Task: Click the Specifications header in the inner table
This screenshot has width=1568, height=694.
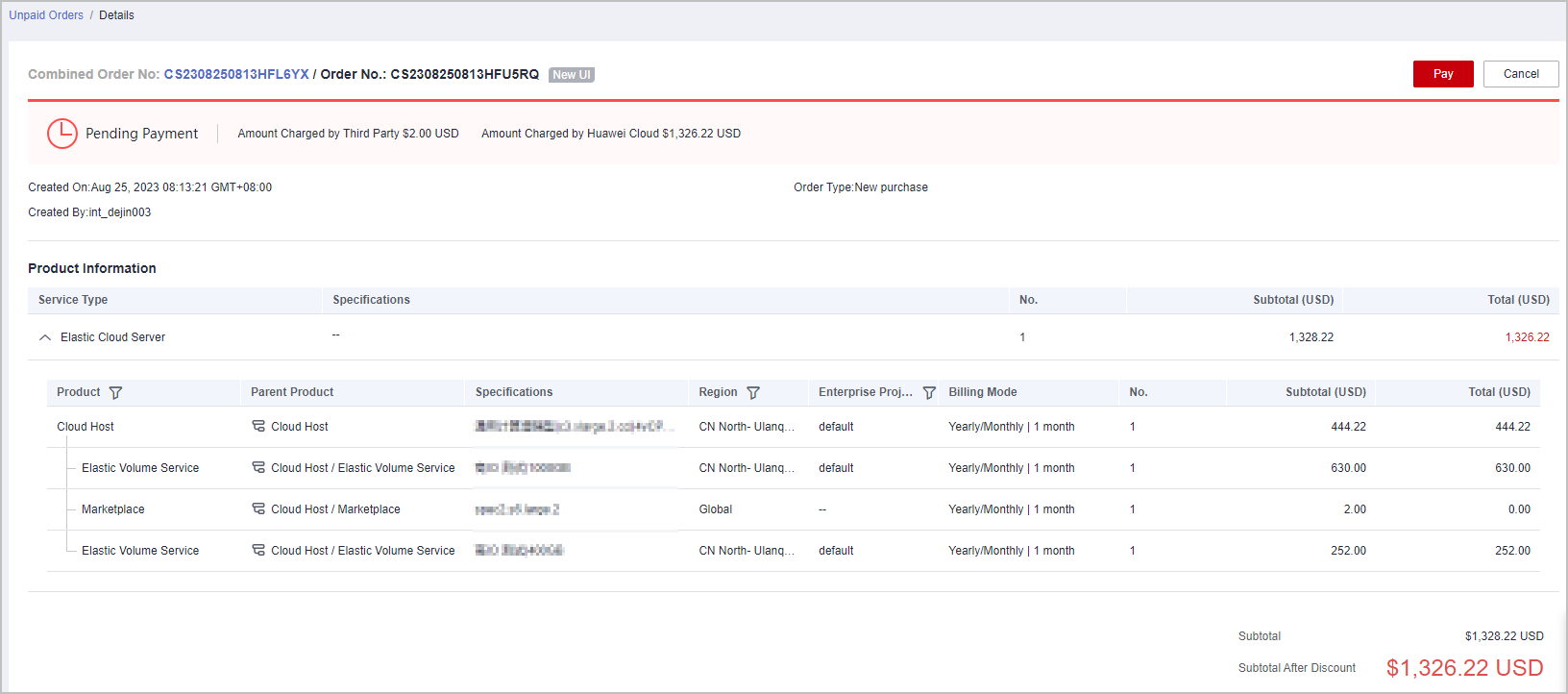Action: (514, 392)
